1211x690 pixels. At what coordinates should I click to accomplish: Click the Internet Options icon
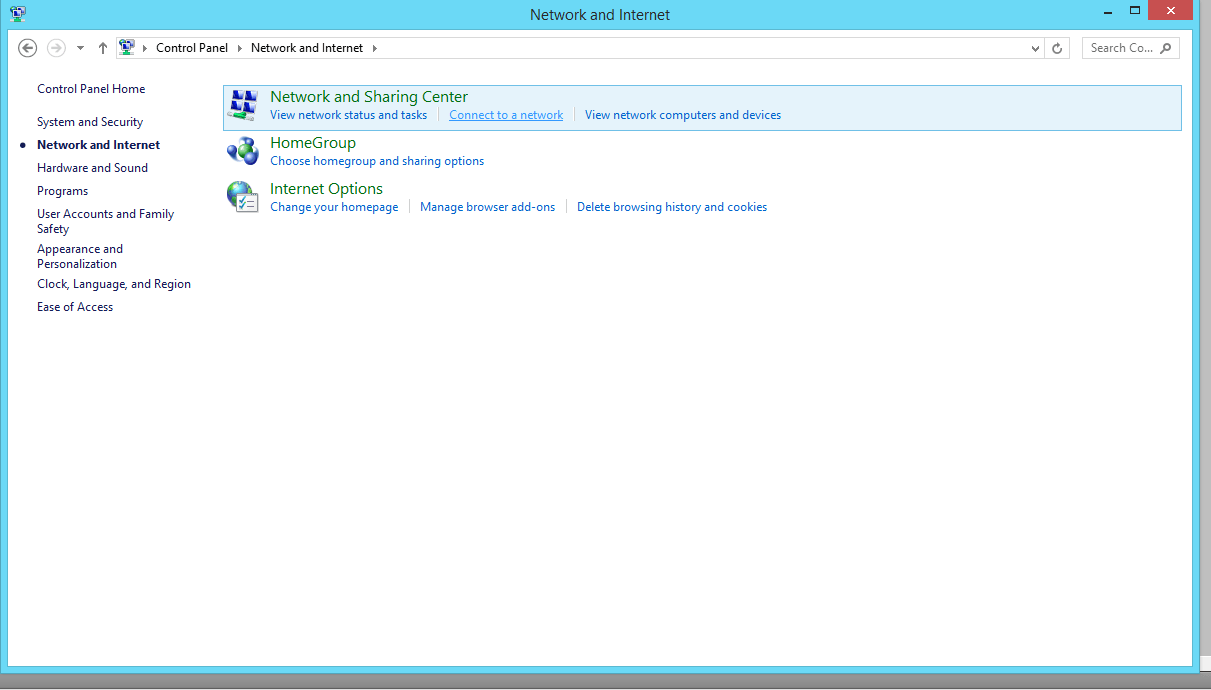click(x=242, y=197)
